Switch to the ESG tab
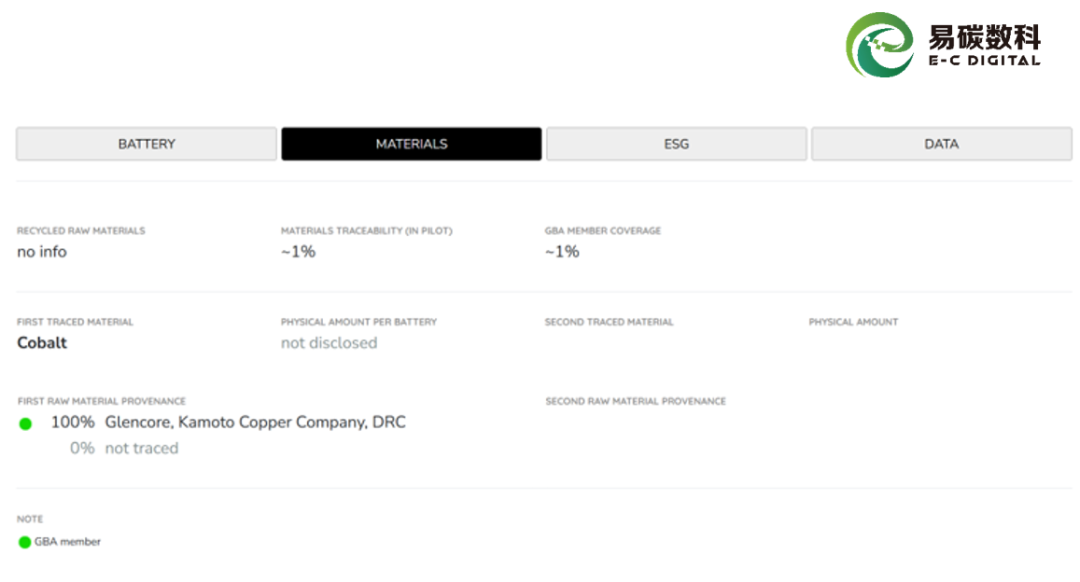Screen dimensions: 1080x582 (676, 144)
